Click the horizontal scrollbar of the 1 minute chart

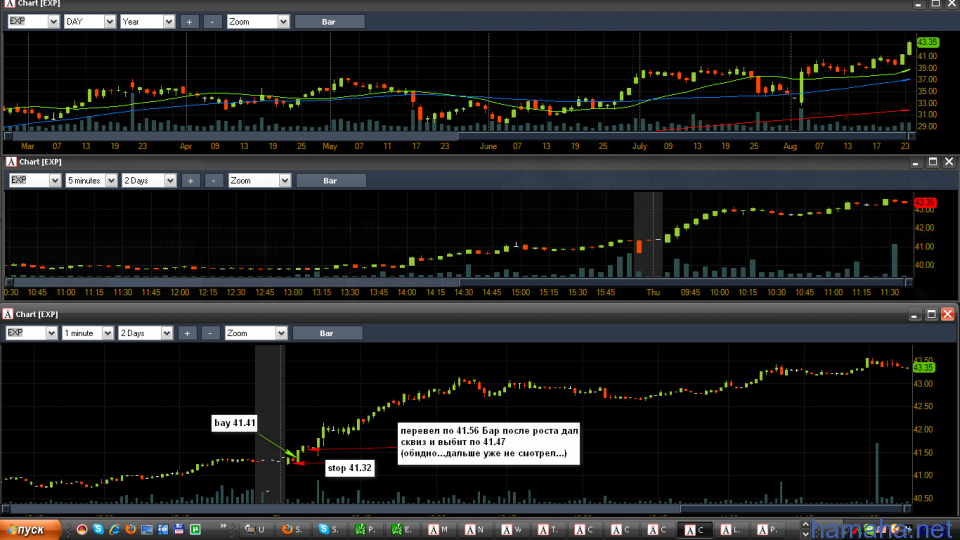coord(456,508)
